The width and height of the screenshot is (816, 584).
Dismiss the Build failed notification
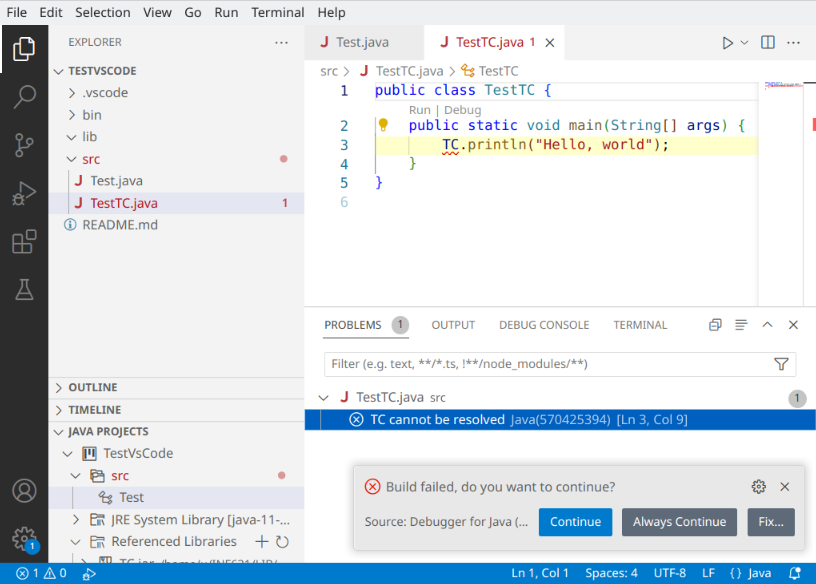pyautogui.click(x=785, y=487)
